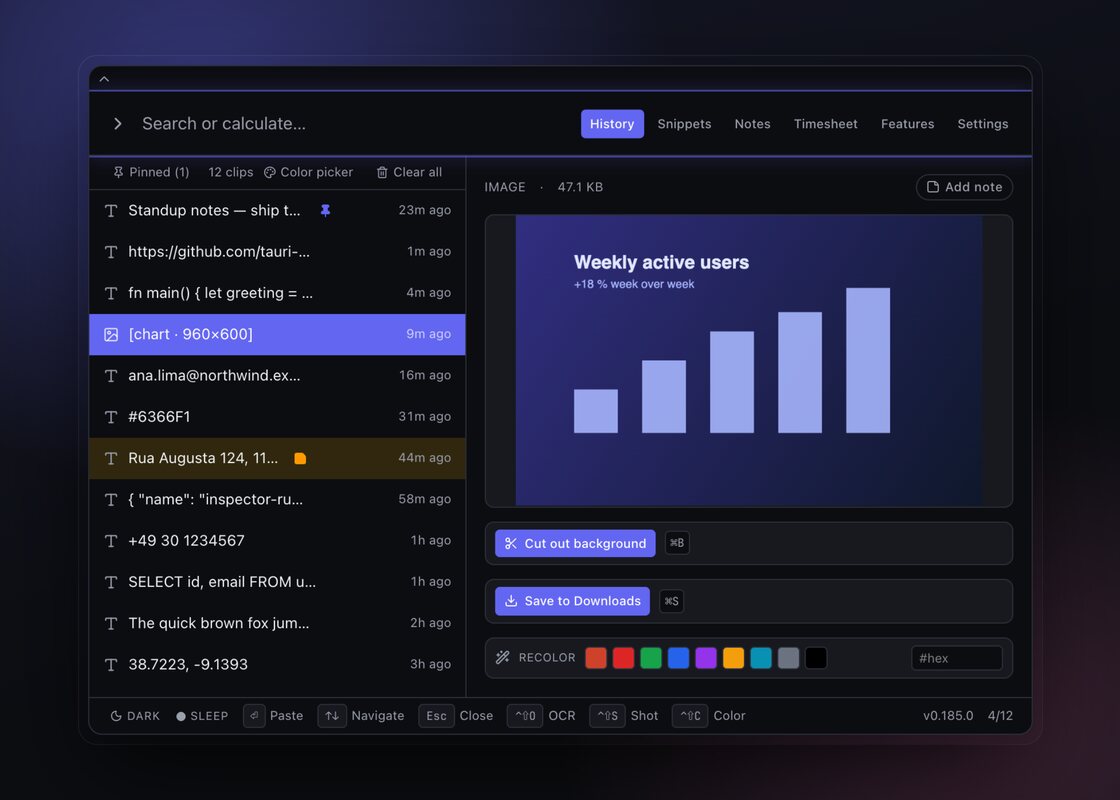Screen dimensions: 1120x800
Task: Toggle the DARK theme mode
Action: (135, 716)
